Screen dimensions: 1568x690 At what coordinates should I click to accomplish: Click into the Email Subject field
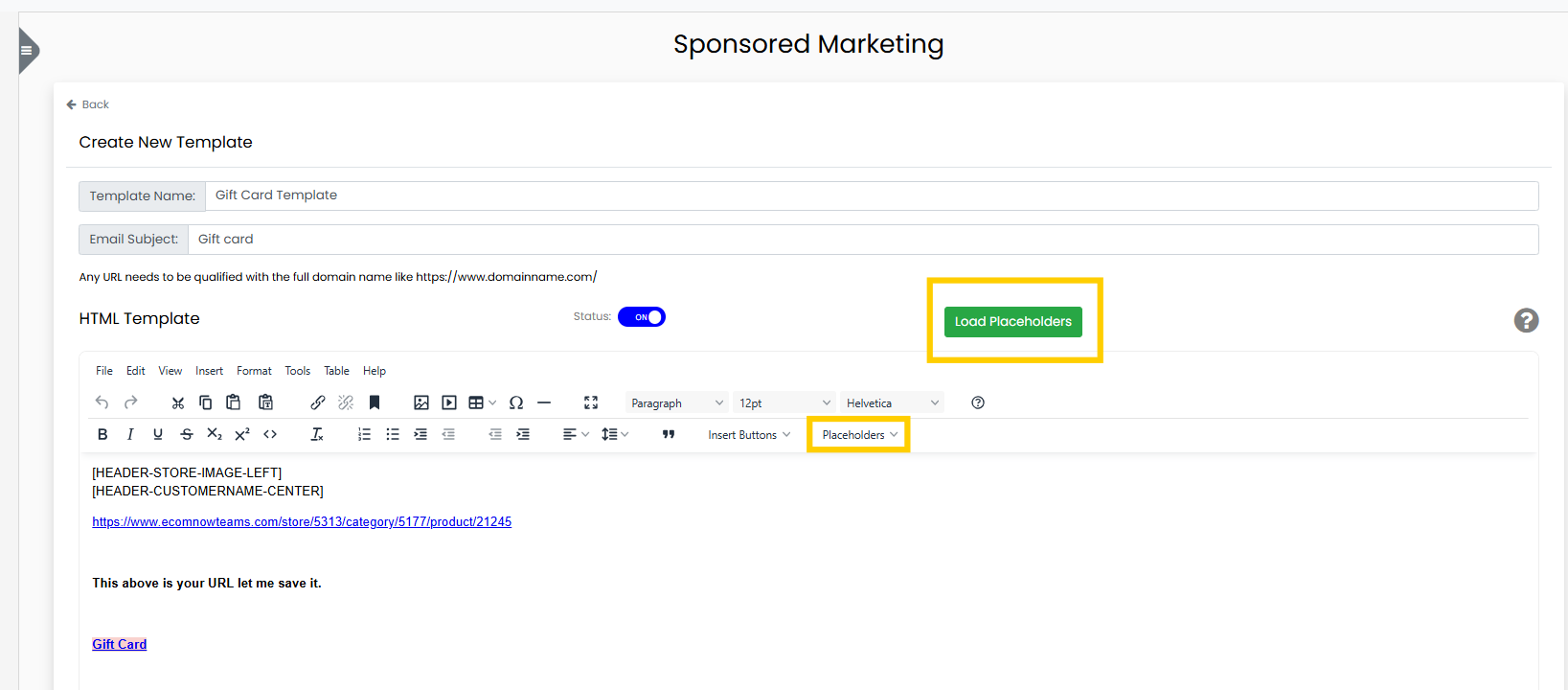(862, 240)
